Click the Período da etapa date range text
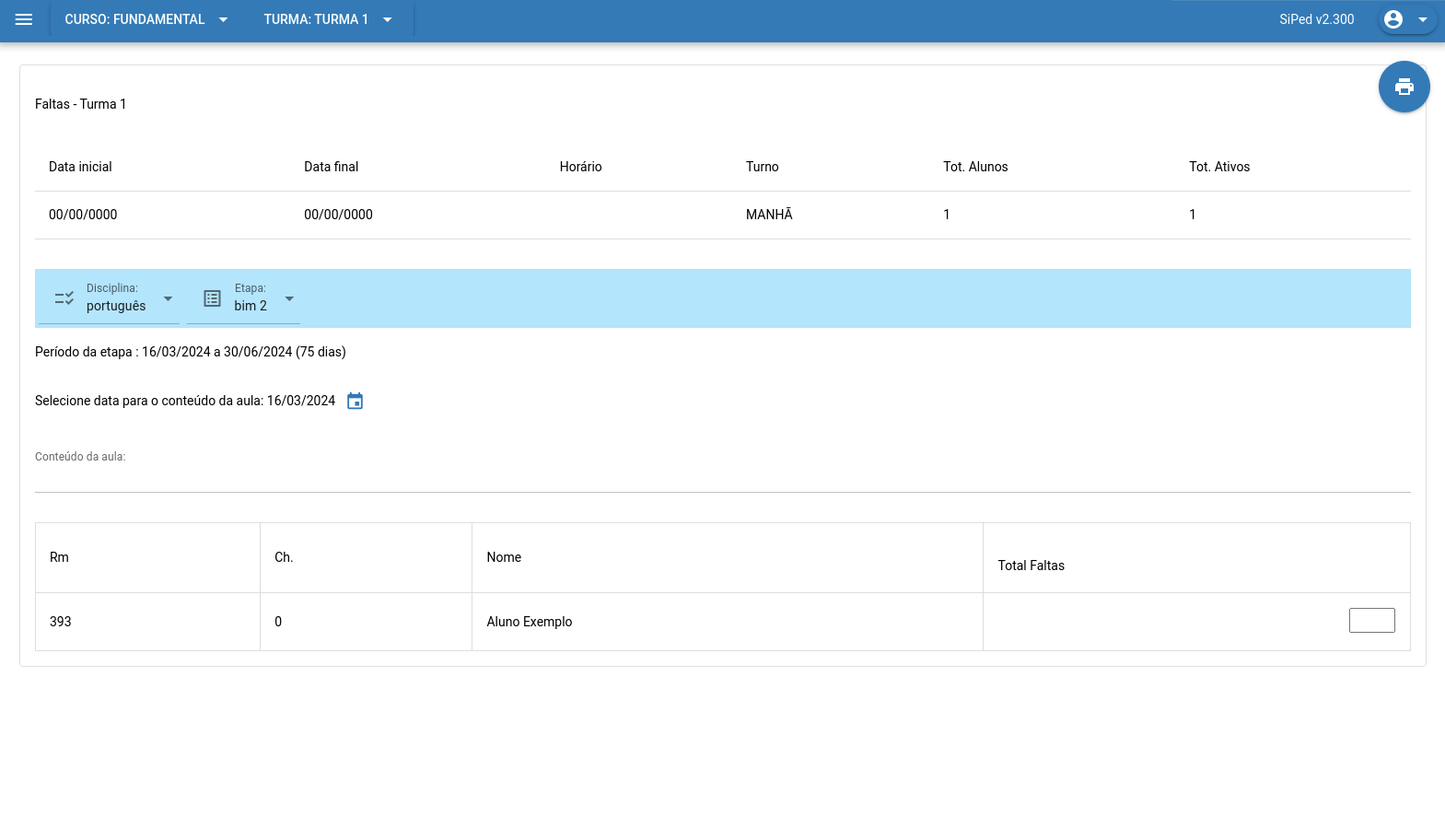This screenshot has width=1445, height=840. coord(191,352)
